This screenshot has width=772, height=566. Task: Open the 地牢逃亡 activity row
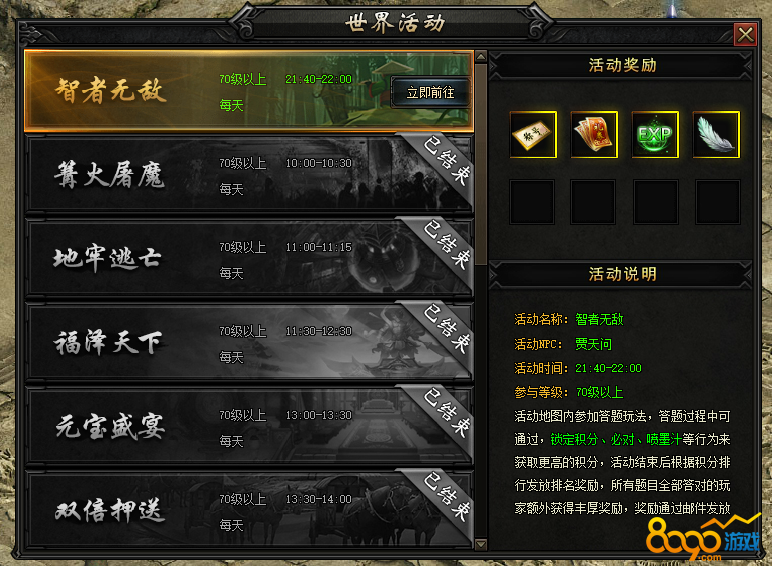coord(249,258)
